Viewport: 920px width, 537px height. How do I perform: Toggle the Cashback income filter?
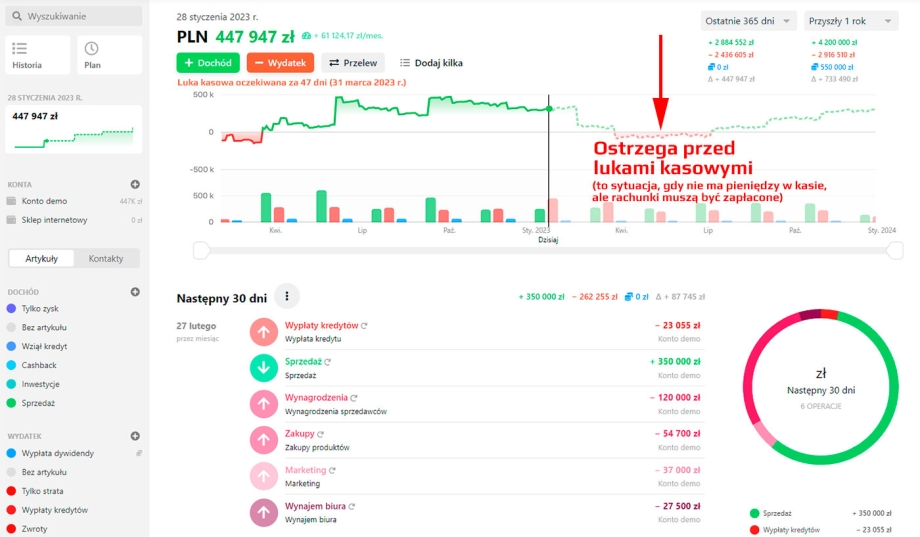[39, 365]
